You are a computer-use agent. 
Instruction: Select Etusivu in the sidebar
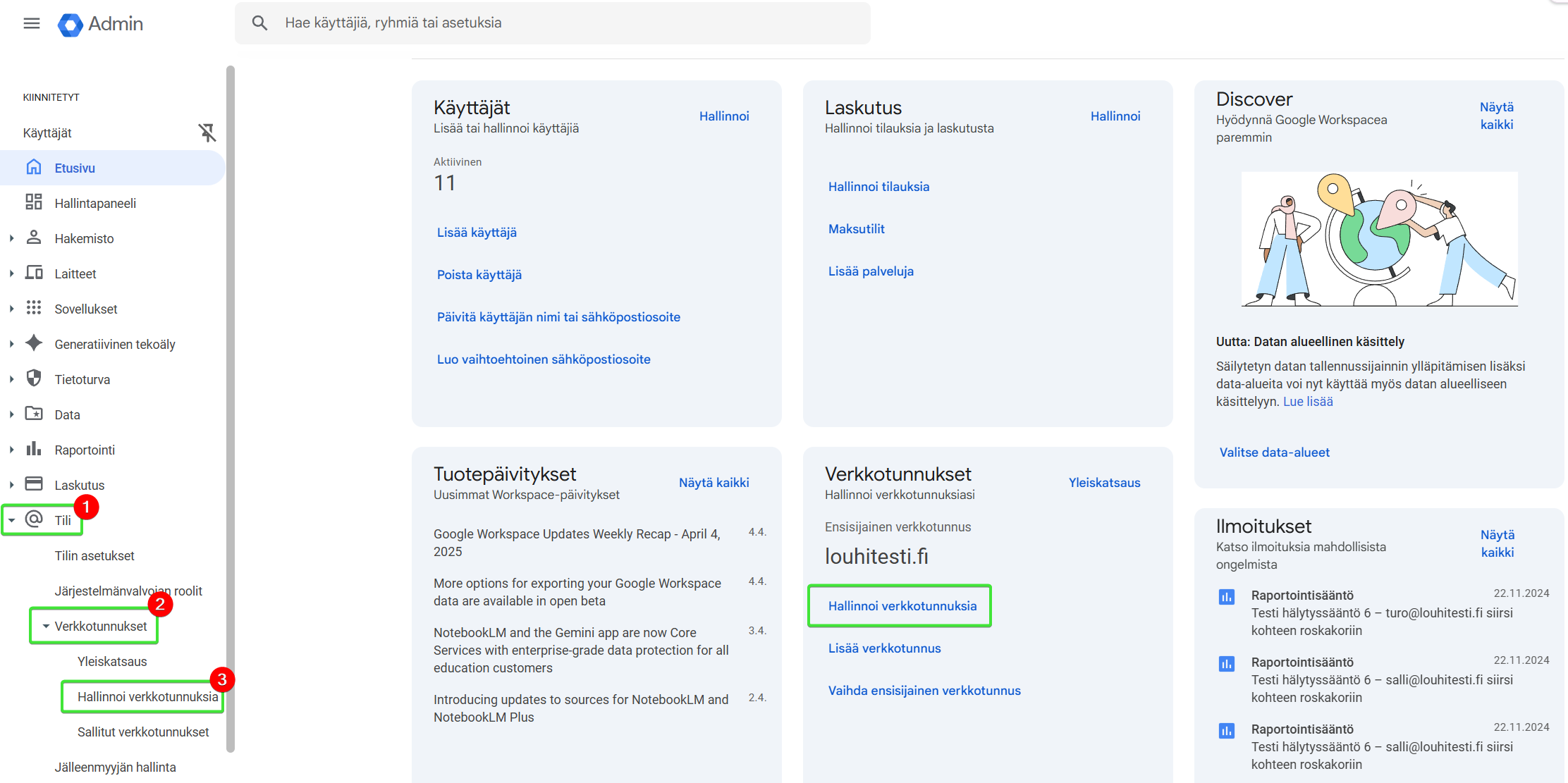point(75,168)
